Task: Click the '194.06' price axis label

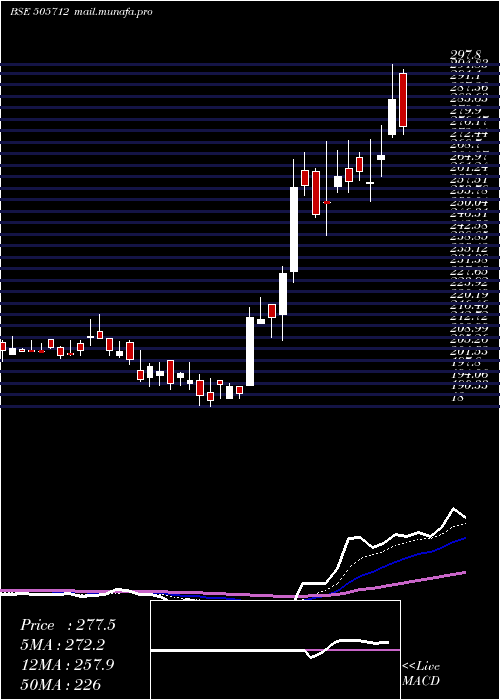Action: point(469,375)
